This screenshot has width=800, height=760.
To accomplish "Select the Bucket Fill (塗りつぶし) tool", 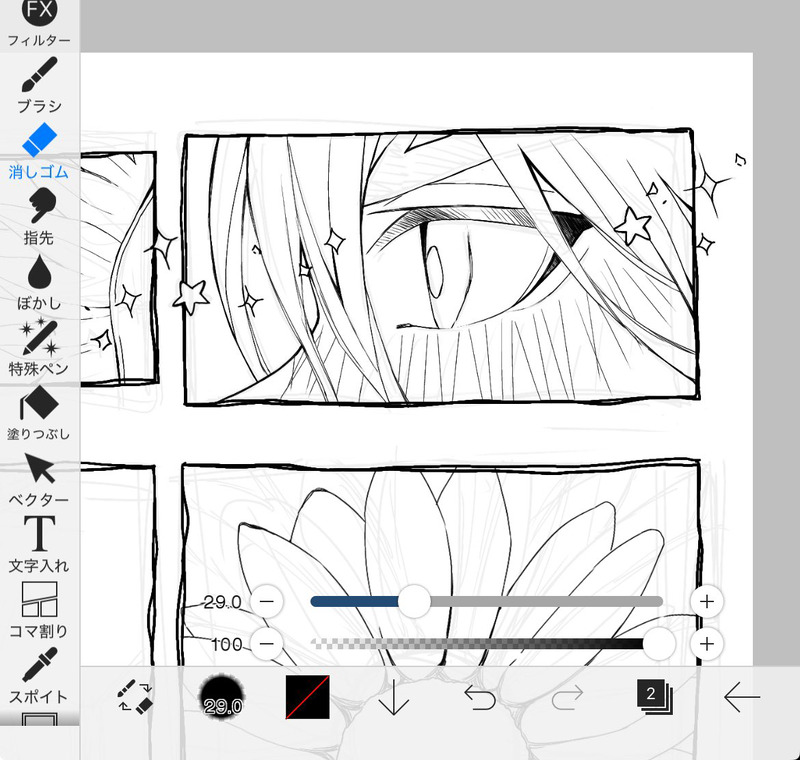I will (39, 413).
